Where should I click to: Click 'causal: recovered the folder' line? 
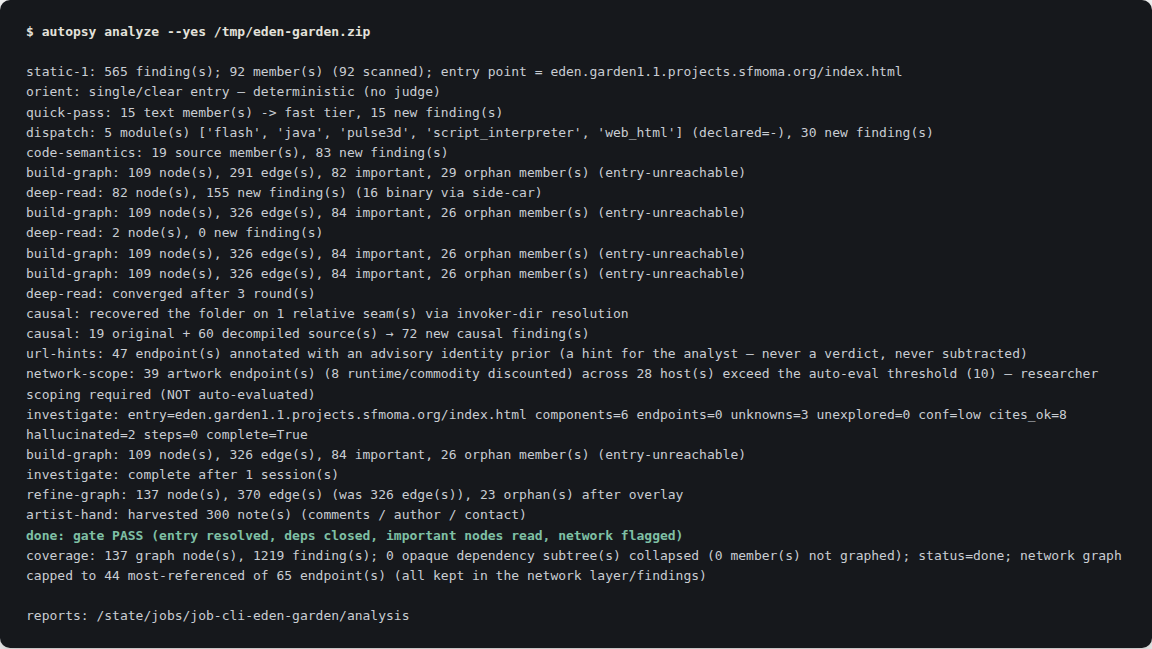pos(327,313)
